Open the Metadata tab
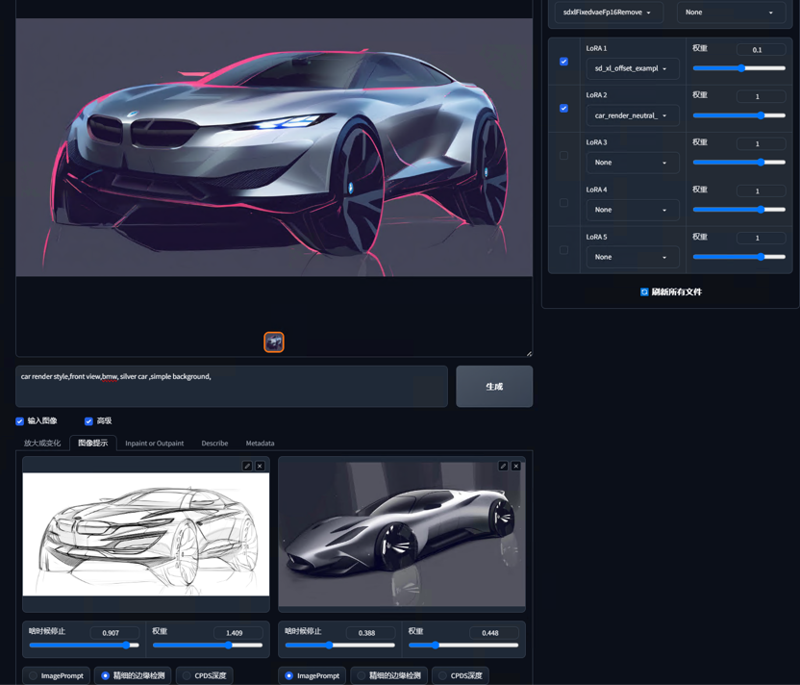The width and height of the screenshot is (800, 685). coord(260,443)
